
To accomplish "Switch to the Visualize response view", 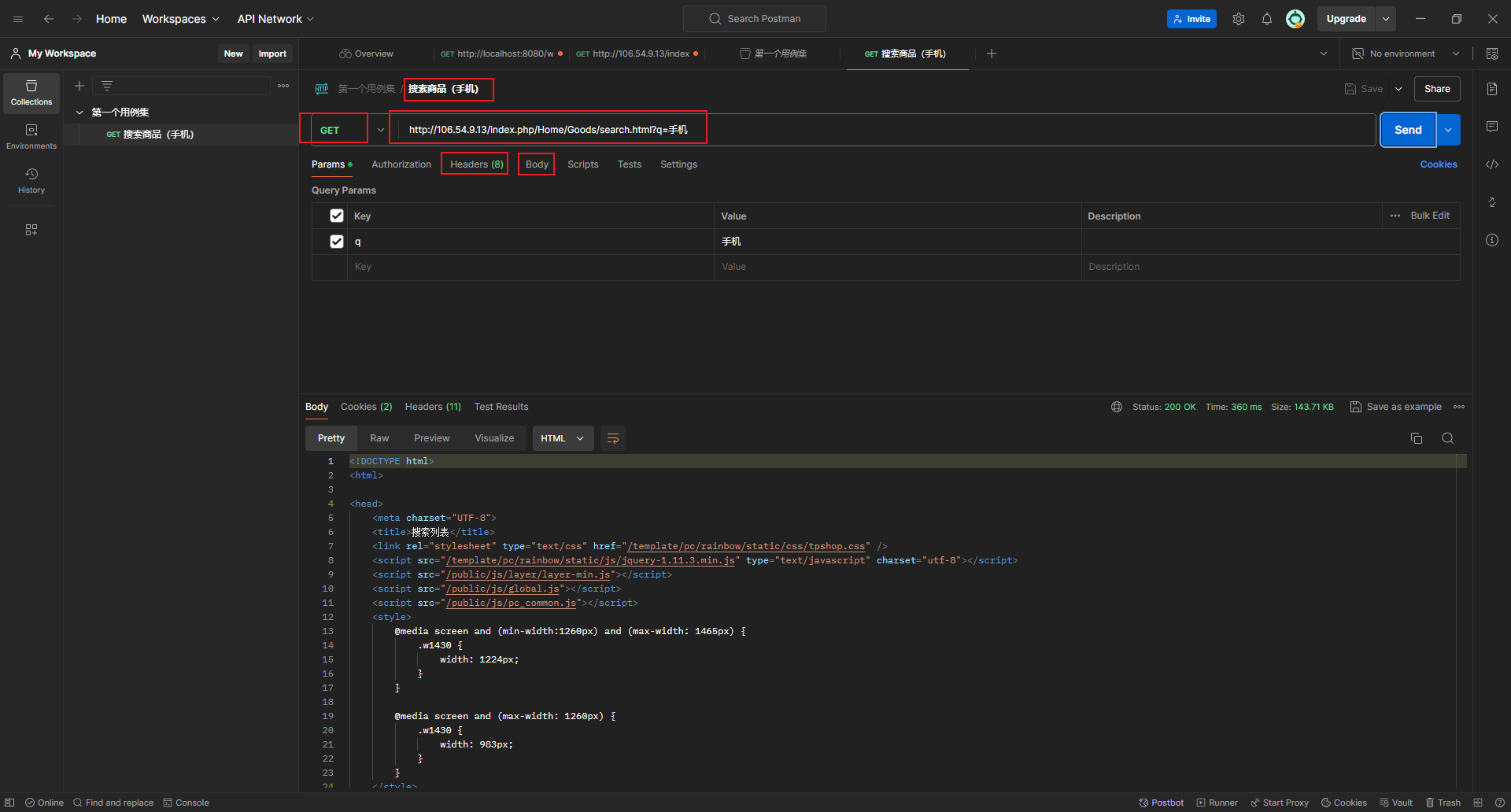I will tap(494, 438).
